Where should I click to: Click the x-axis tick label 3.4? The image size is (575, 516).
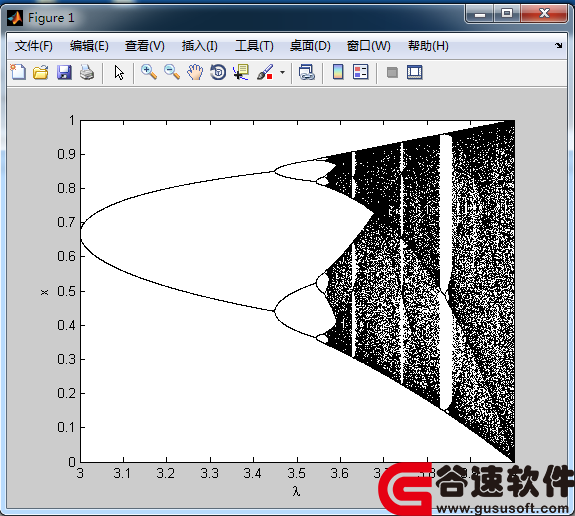253,473
